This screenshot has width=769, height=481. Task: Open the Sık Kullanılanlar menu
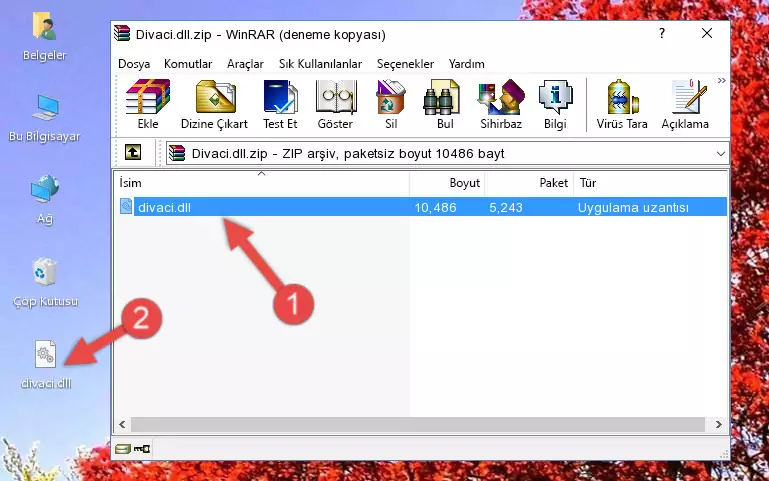click(x=320, y=64)
